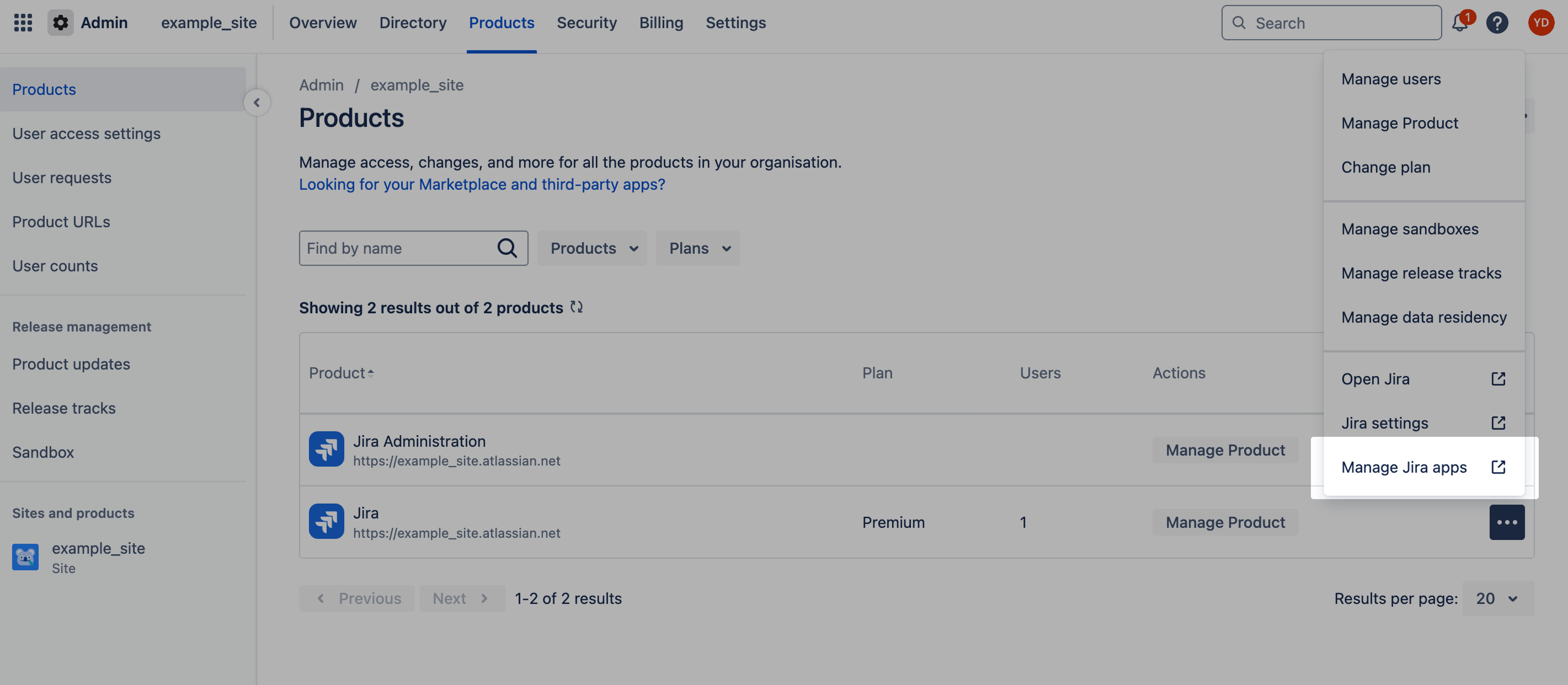1568x685 pixels.
Task: Expand the Products filter dropdown
Action: (x=592, y=248)
